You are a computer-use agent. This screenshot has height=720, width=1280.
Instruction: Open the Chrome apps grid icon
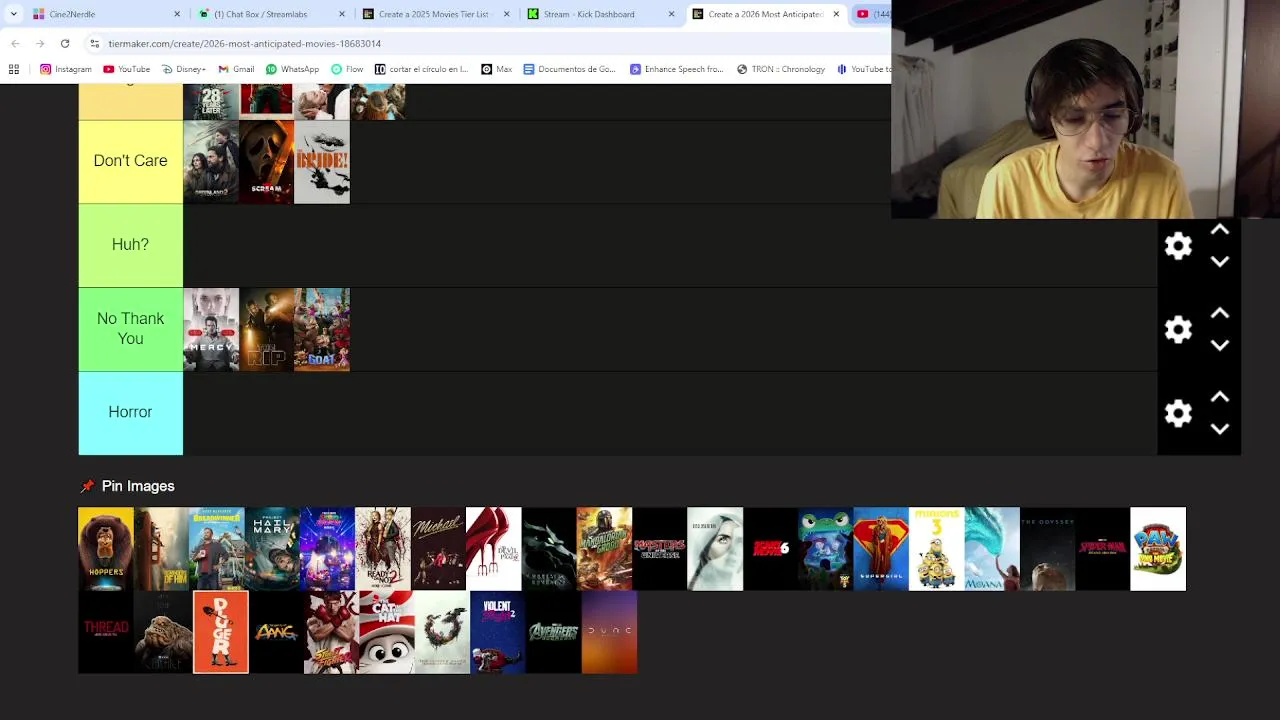[14, 69]
